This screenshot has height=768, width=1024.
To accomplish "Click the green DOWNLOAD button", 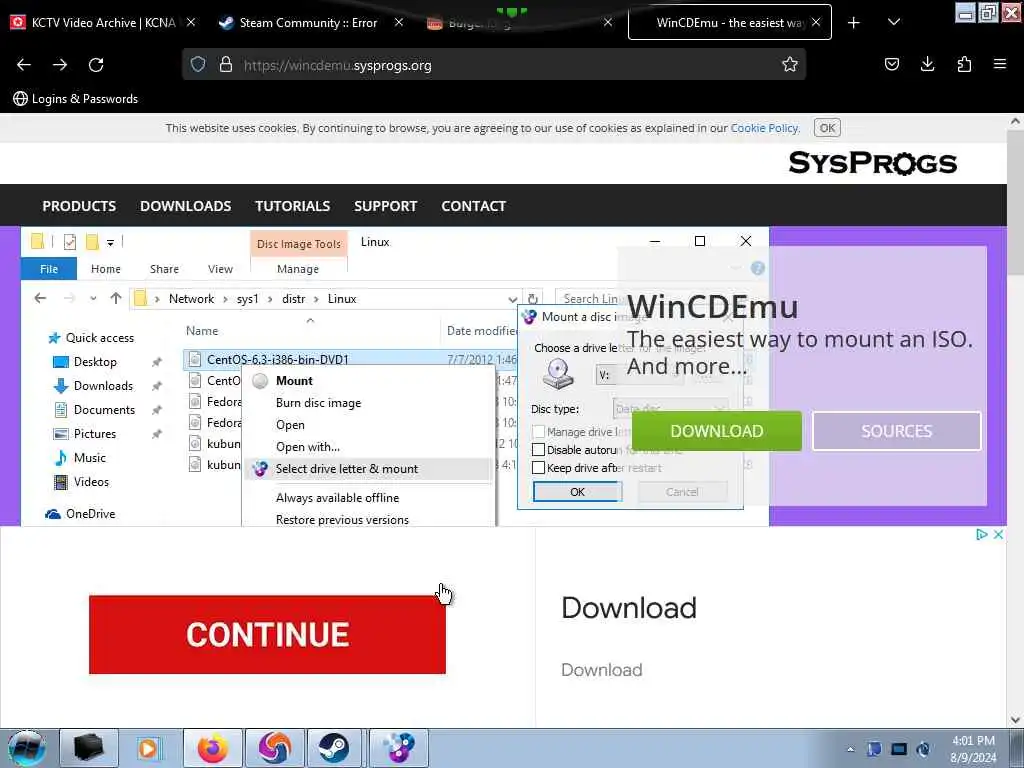I will tap(716, 431).
